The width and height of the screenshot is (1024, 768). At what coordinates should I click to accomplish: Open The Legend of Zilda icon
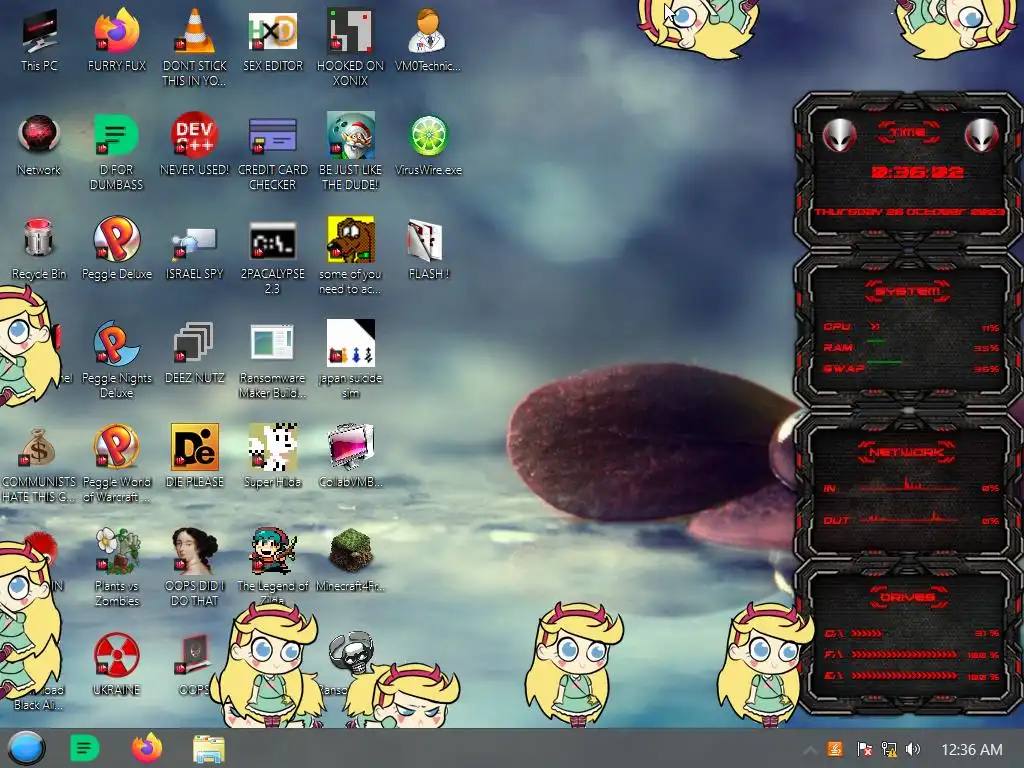point(273,551)
